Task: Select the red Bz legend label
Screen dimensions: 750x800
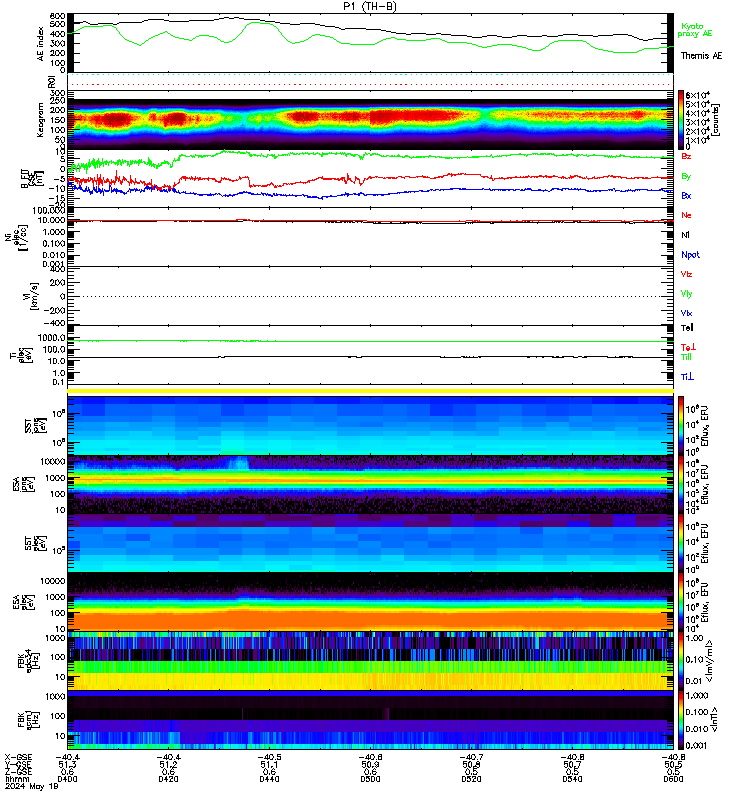Action: [686, 156]
